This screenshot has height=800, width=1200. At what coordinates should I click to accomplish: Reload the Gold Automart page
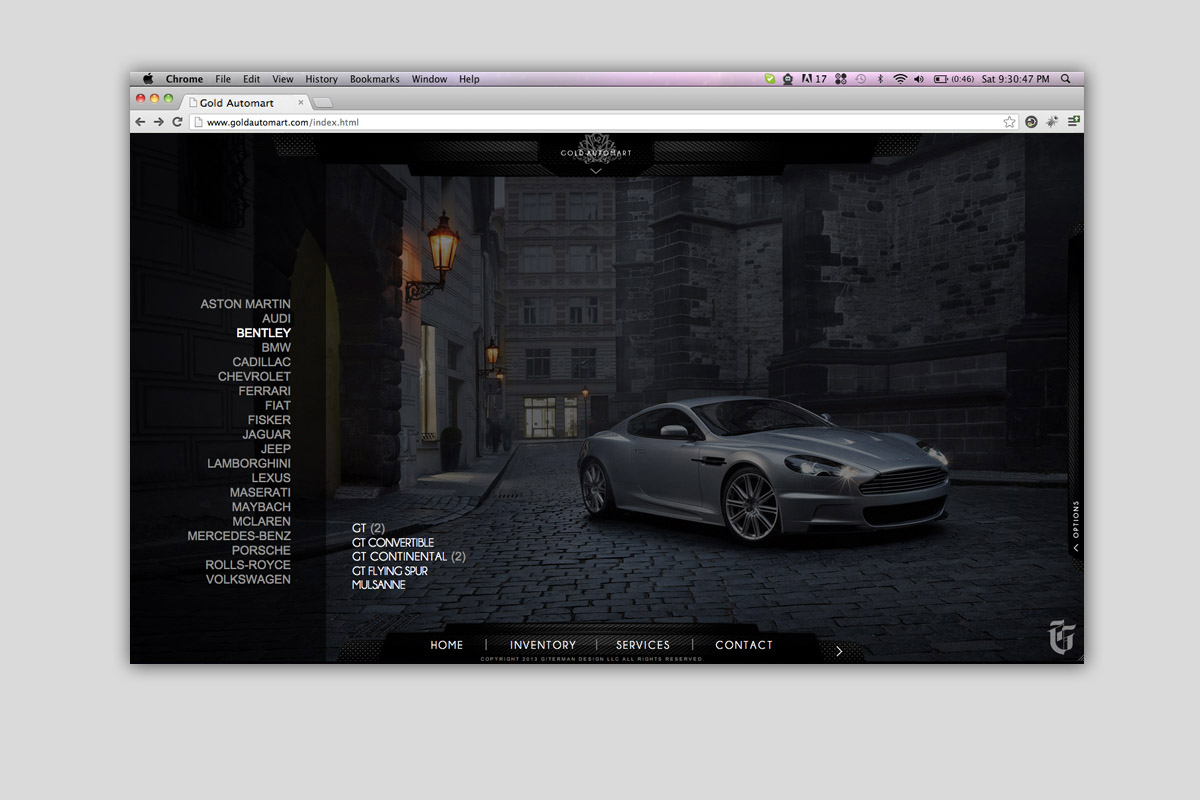click(177, 122)
